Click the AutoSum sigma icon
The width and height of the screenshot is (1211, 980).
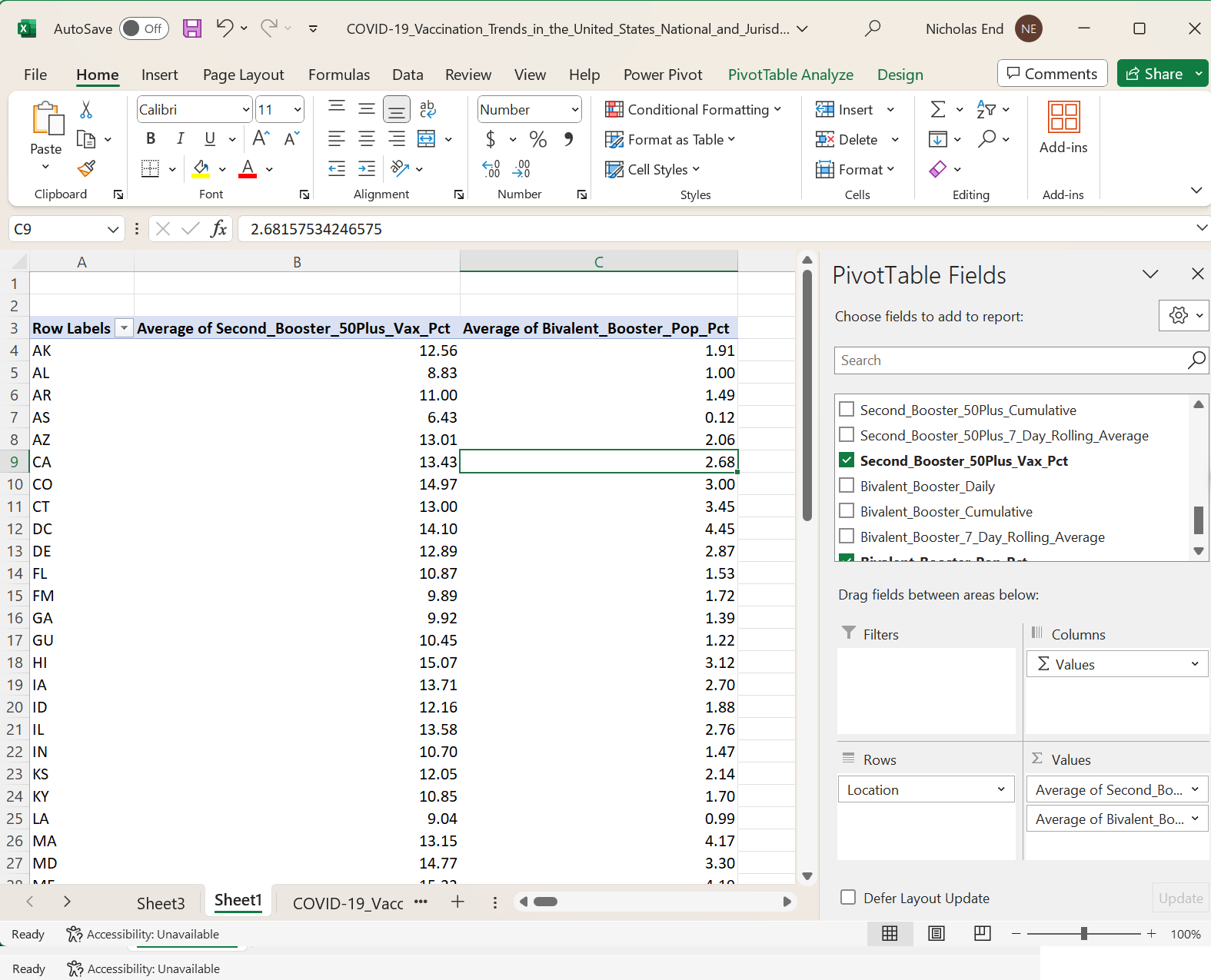pyautogui.click(x=938, y=109)
